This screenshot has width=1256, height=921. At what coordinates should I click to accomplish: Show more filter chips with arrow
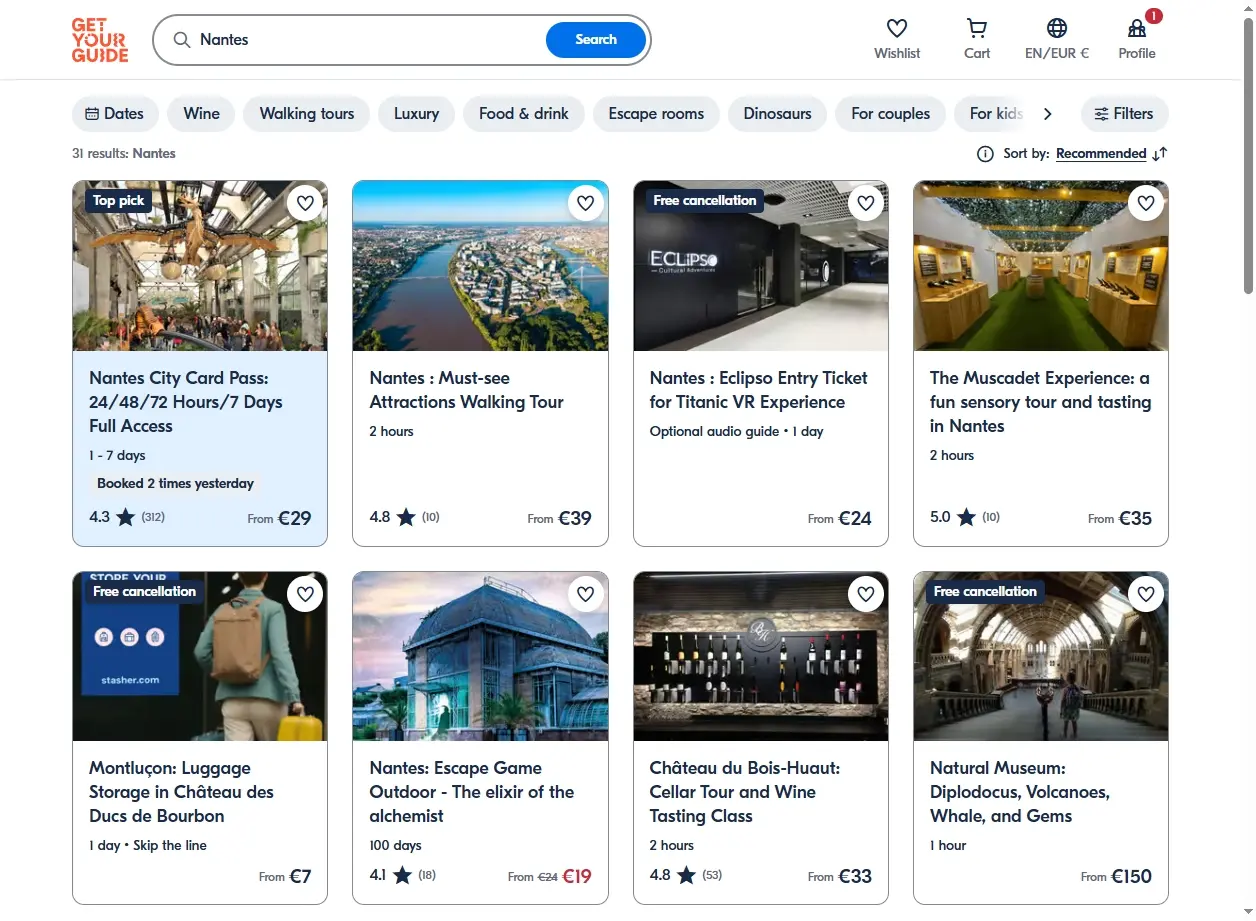(1048, 114)
